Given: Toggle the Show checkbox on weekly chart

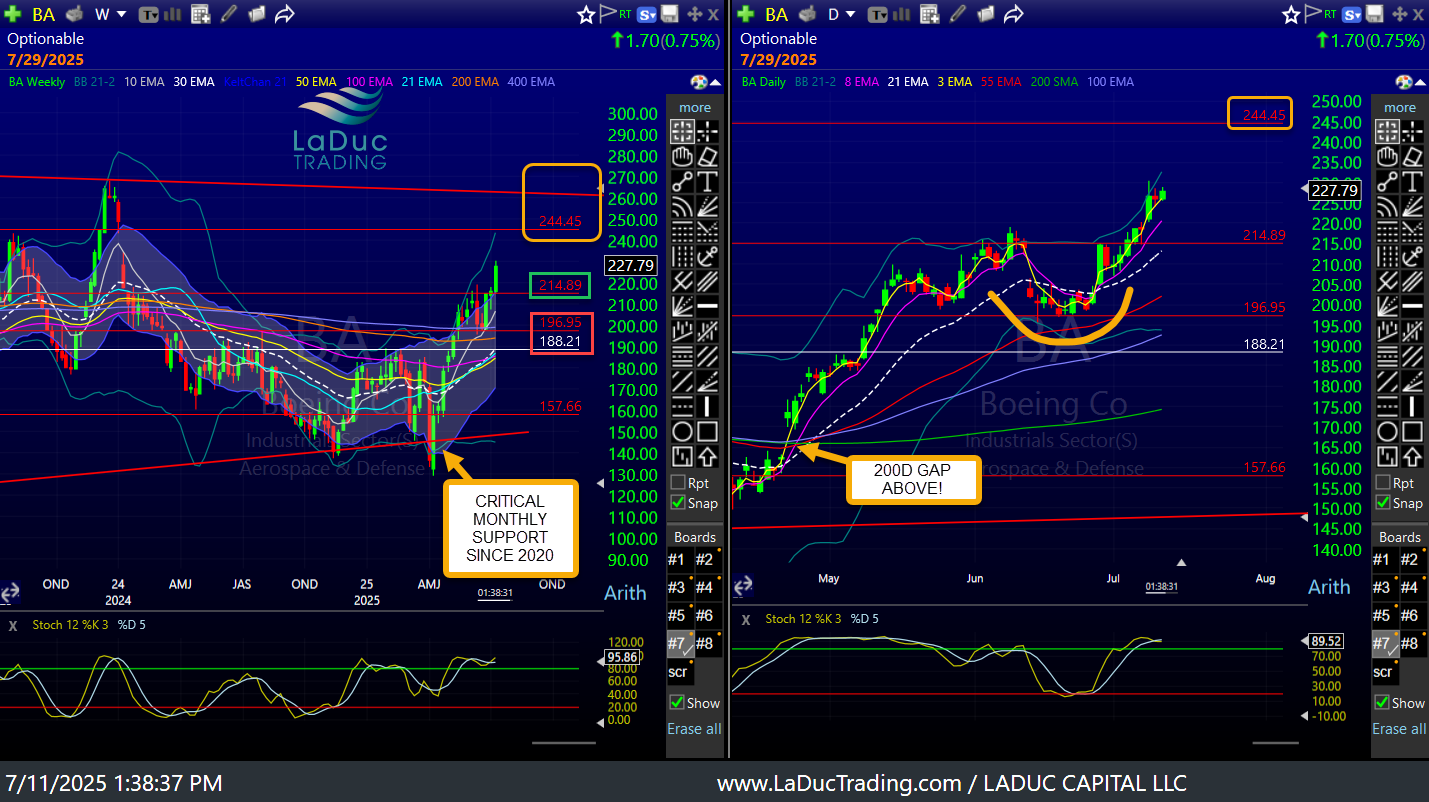Looking at the screenshot, I should (x=677, y=702).
